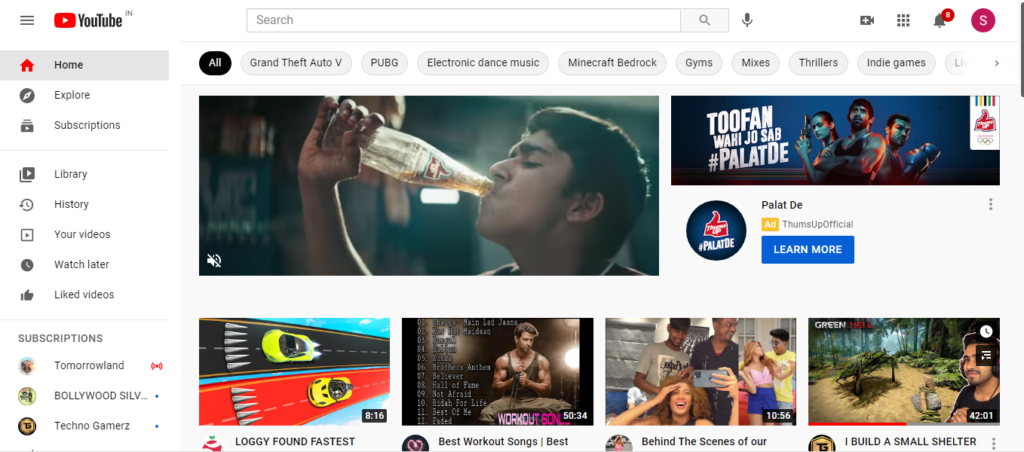Open the hamburger guide menu
The image size is (1024, 452).
tap(27, 20)
